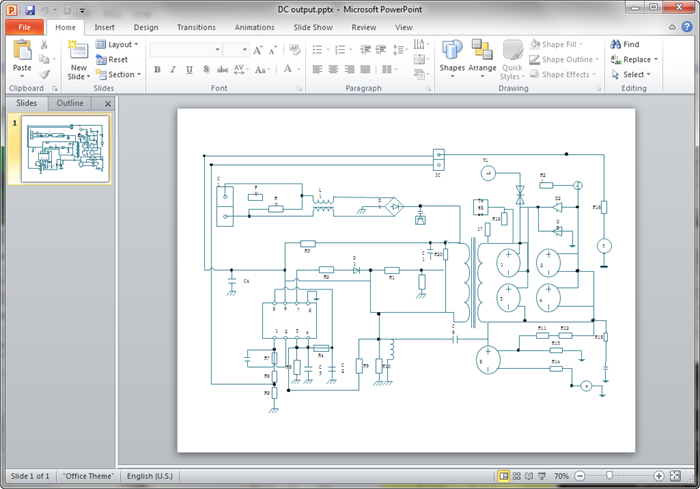Click the Paste clipboard icon
The width and height of the screenshot is (700, 489).
pos(22,50)
